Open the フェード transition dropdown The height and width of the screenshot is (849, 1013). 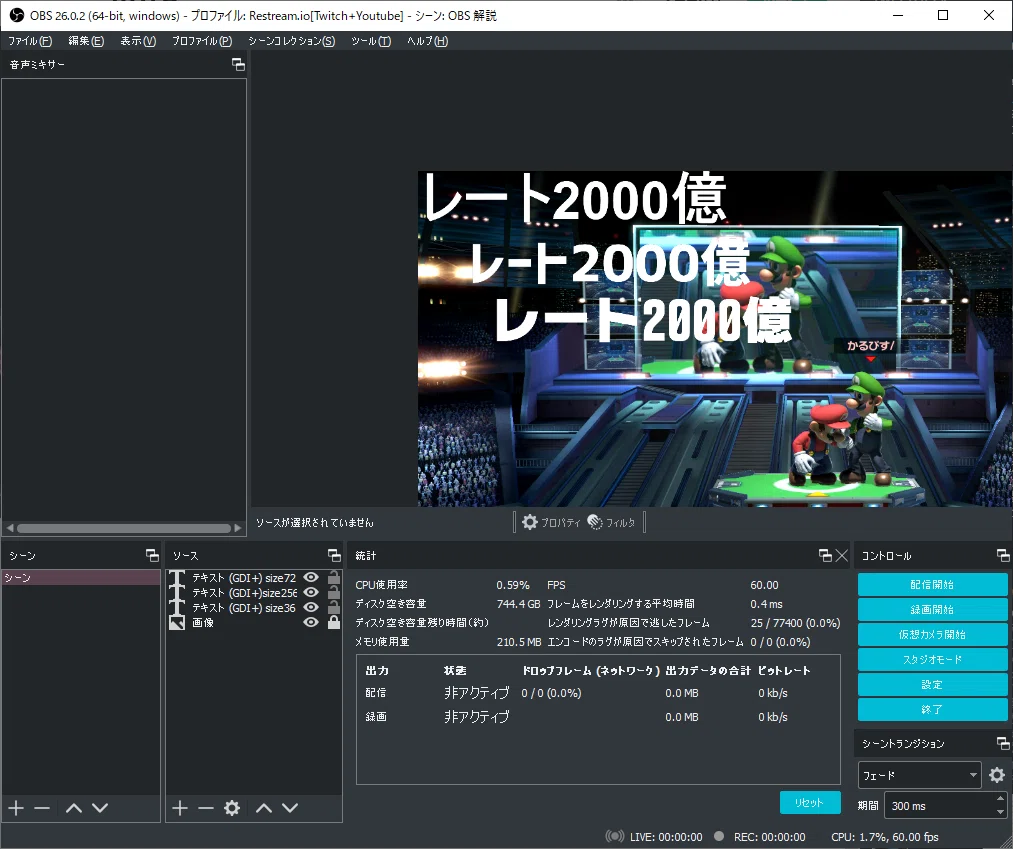click(x=919, y=775)
